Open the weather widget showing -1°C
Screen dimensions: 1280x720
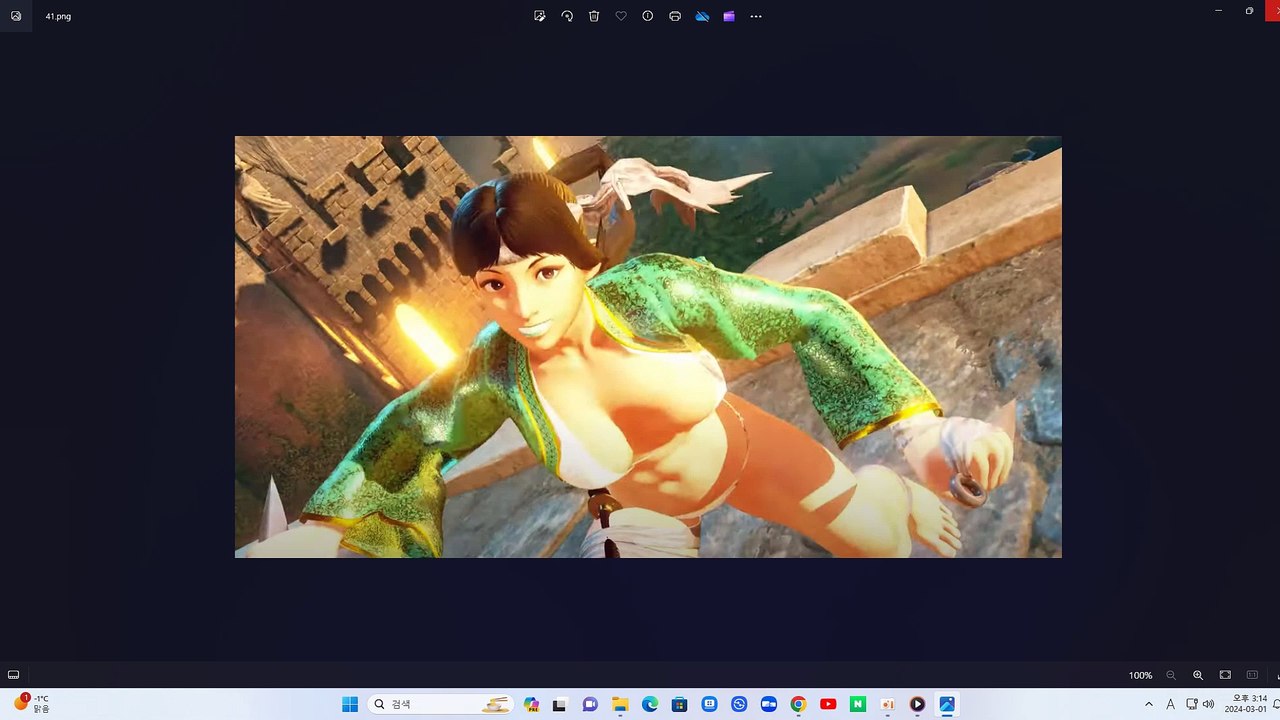(31, 703)
